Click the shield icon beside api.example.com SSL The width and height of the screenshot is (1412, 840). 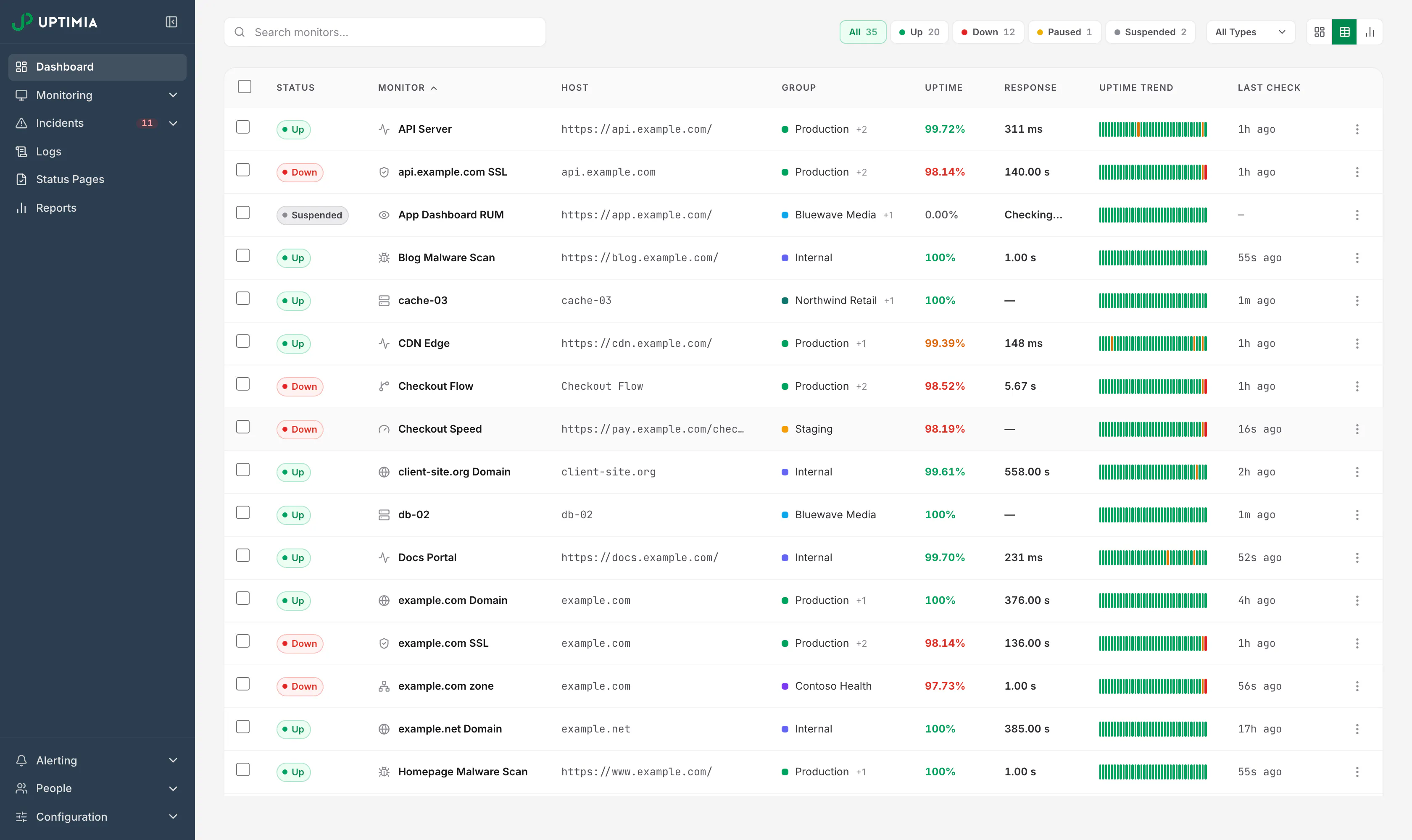pyautogui.click(x=384, y=172)
